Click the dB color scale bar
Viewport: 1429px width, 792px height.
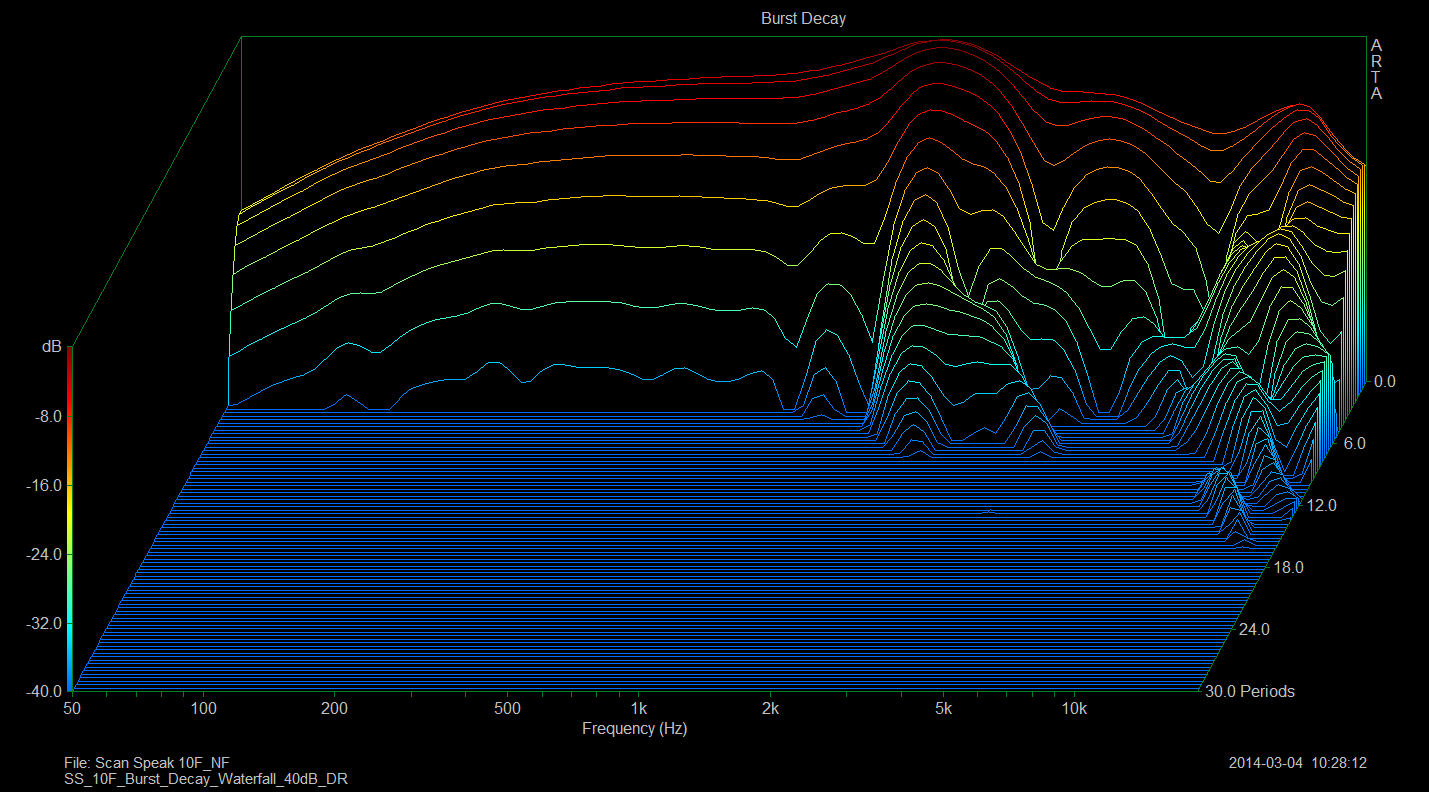tap(69, 520)
